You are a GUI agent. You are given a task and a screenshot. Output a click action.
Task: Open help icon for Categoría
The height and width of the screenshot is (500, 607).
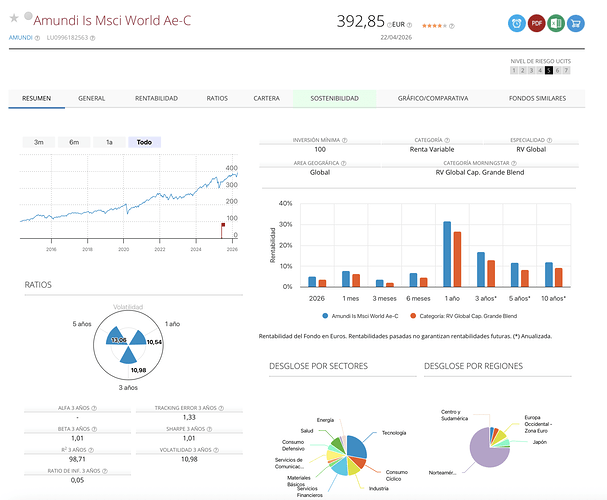pyautogui.click(x=447, y=140)
